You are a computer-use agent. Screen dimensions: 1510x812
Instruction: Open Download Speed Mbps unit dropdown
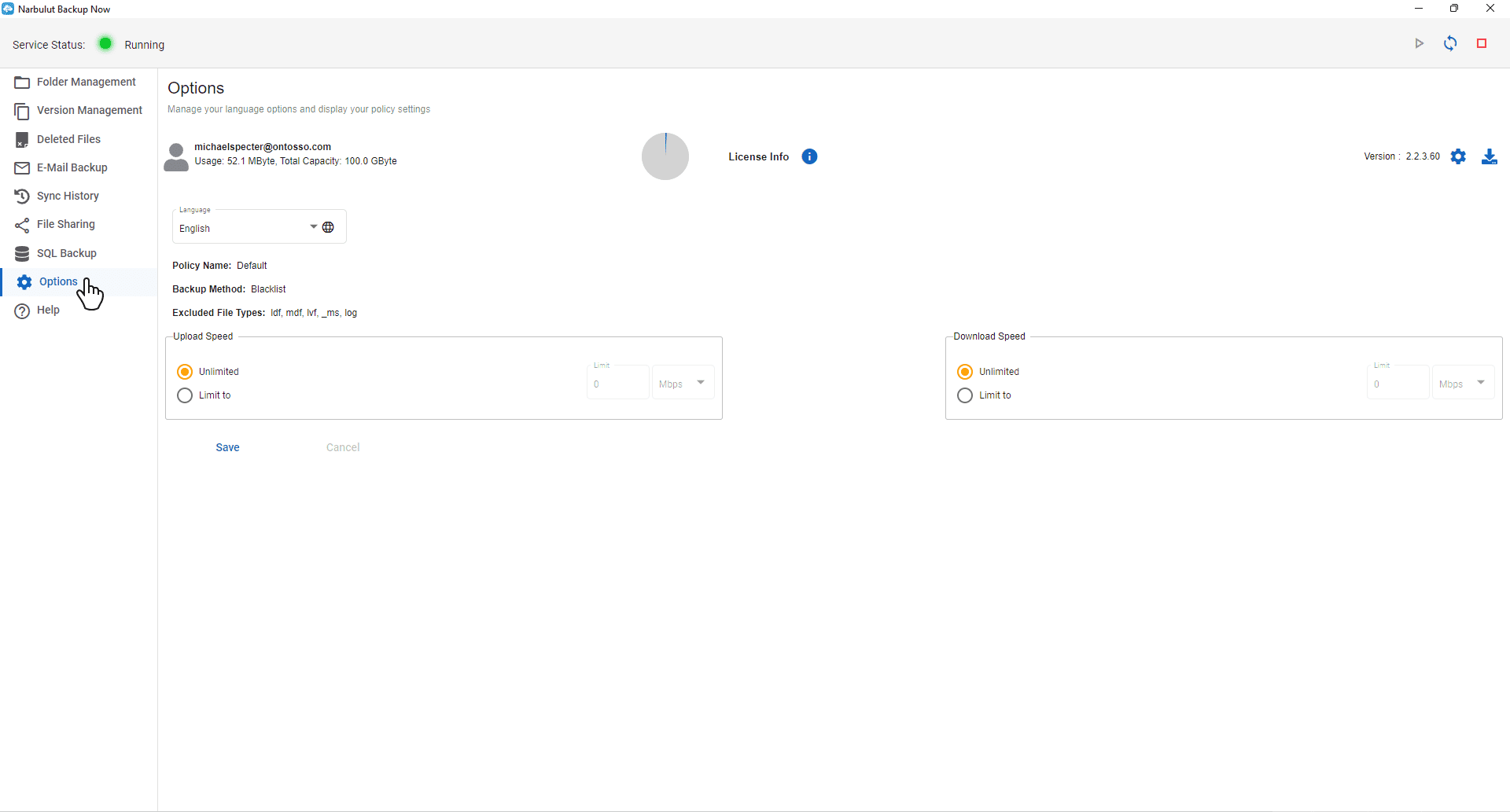pyautogui.click(x=1463, y=383)
